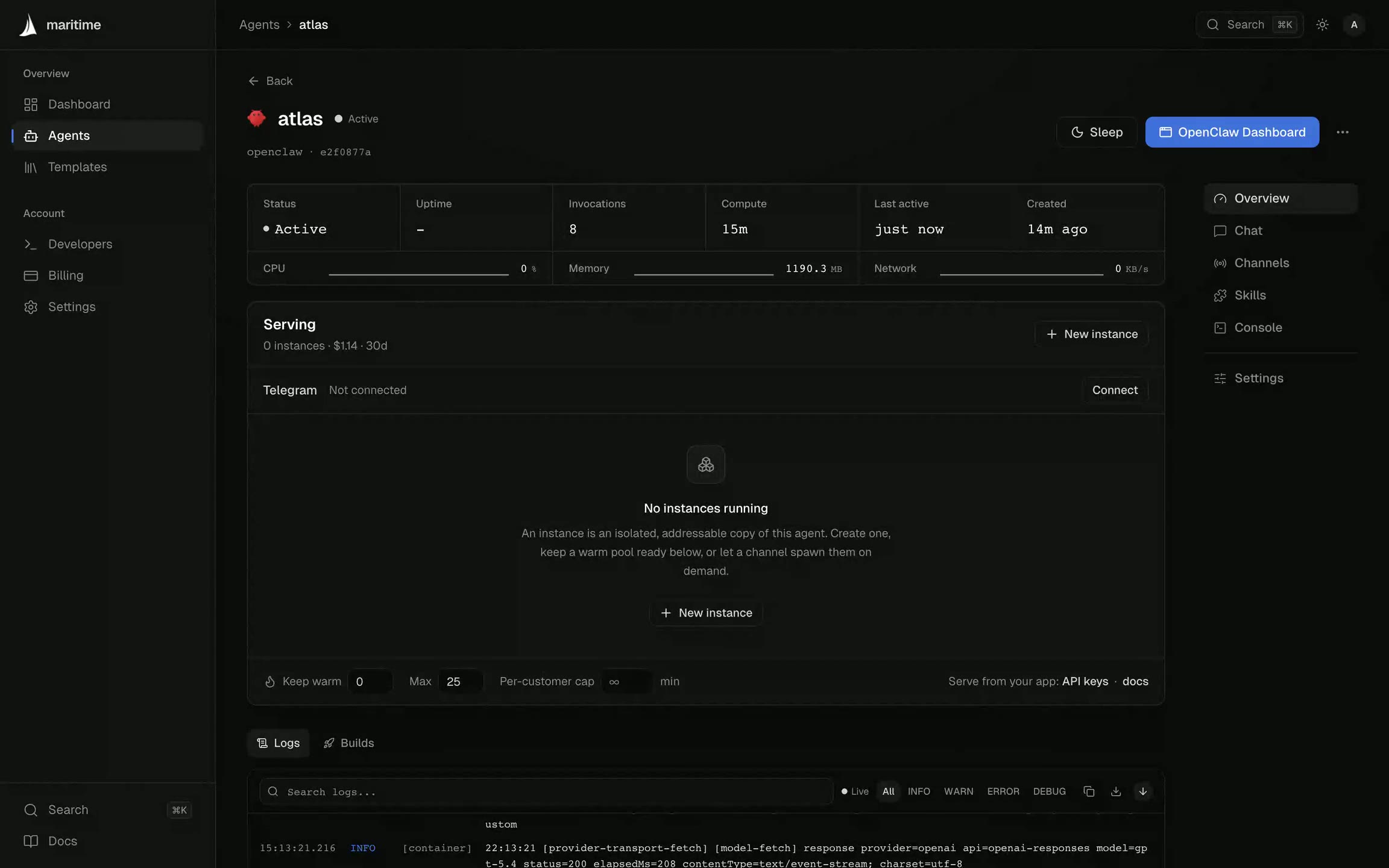Click the Invocations value 8
The height and width of the screenshot is (868, 1389).
[x=573, y=229]
